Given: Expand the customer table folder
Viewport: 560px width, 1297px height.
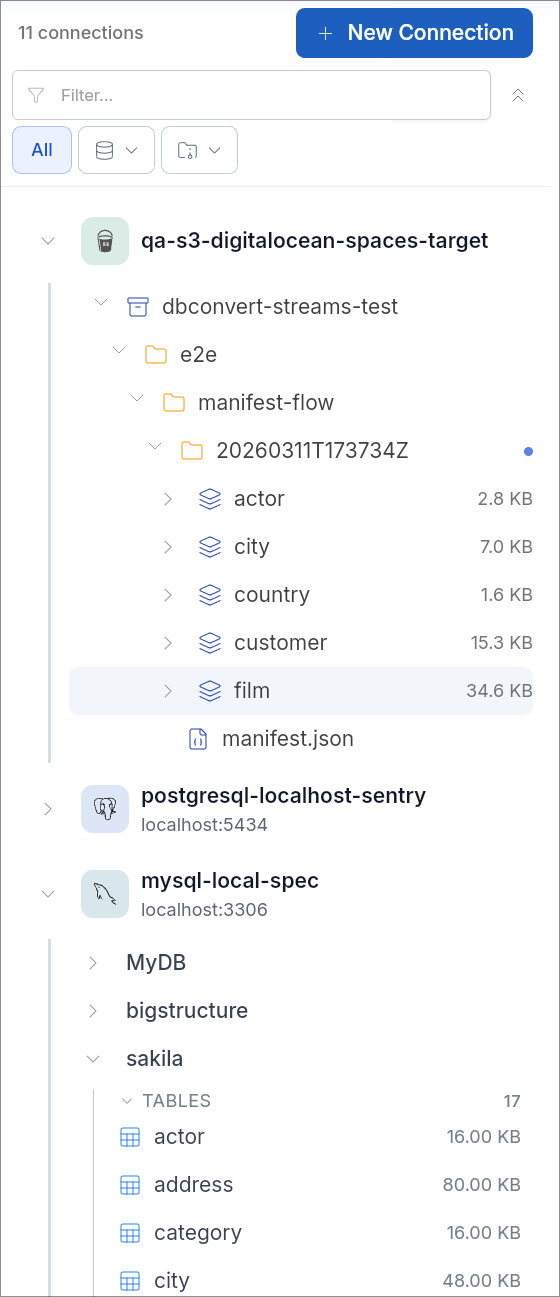Looking at the screenshot, I should point(168,643).
